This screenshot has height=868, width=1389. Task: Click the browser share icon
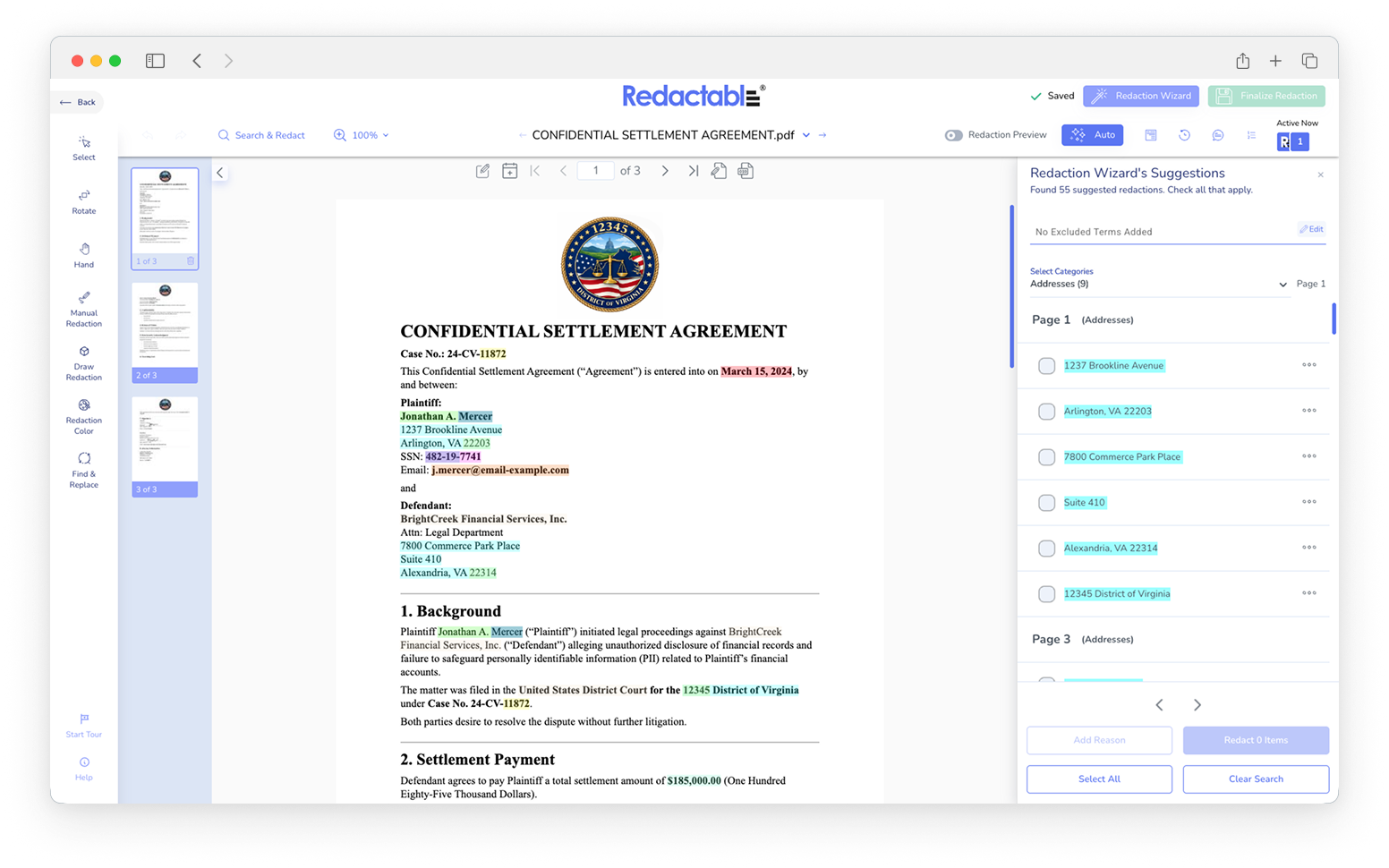1242,61
